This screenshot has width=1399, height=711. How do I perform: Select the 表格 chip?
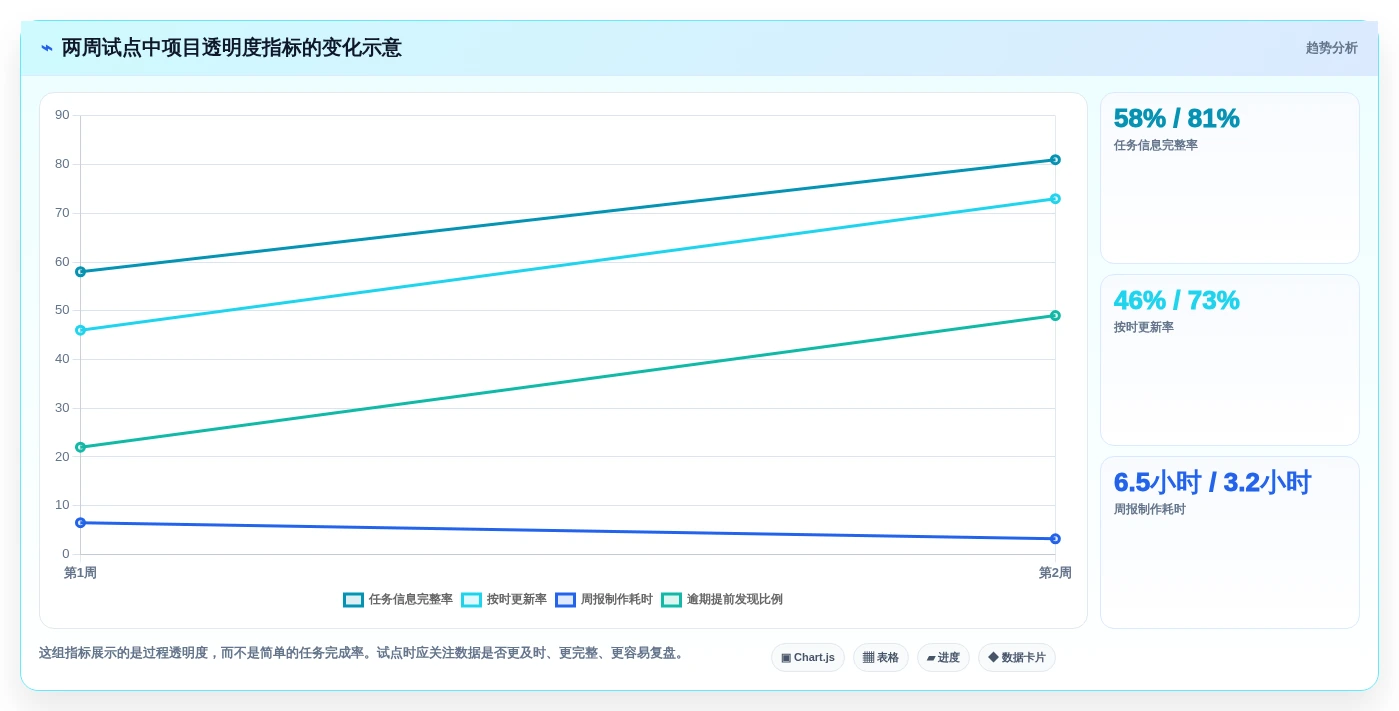click(x=880, y=657)
